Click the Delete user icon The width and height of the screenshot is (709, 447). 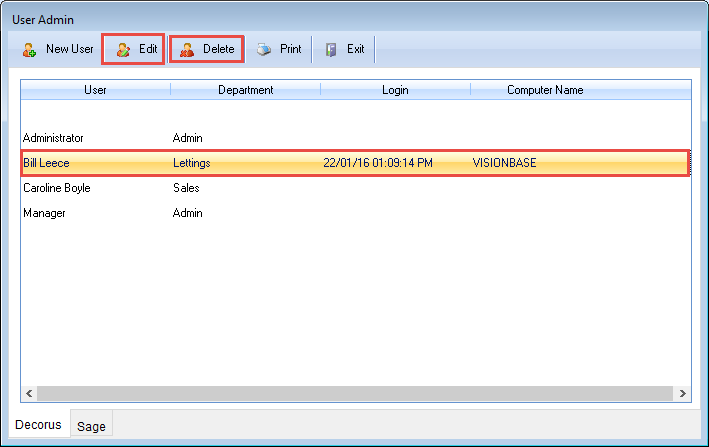[187, 50]
